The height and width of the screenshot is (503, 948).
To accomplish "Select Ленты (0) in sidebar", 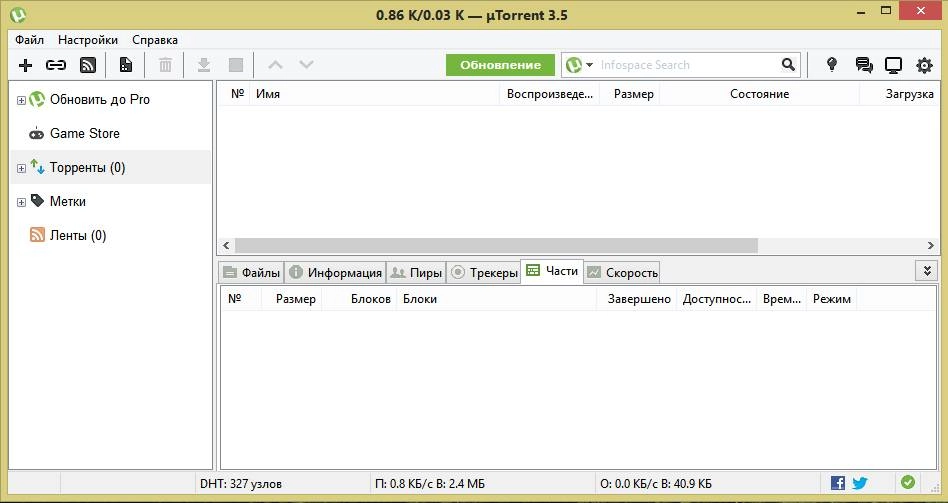I will (78, 235).
